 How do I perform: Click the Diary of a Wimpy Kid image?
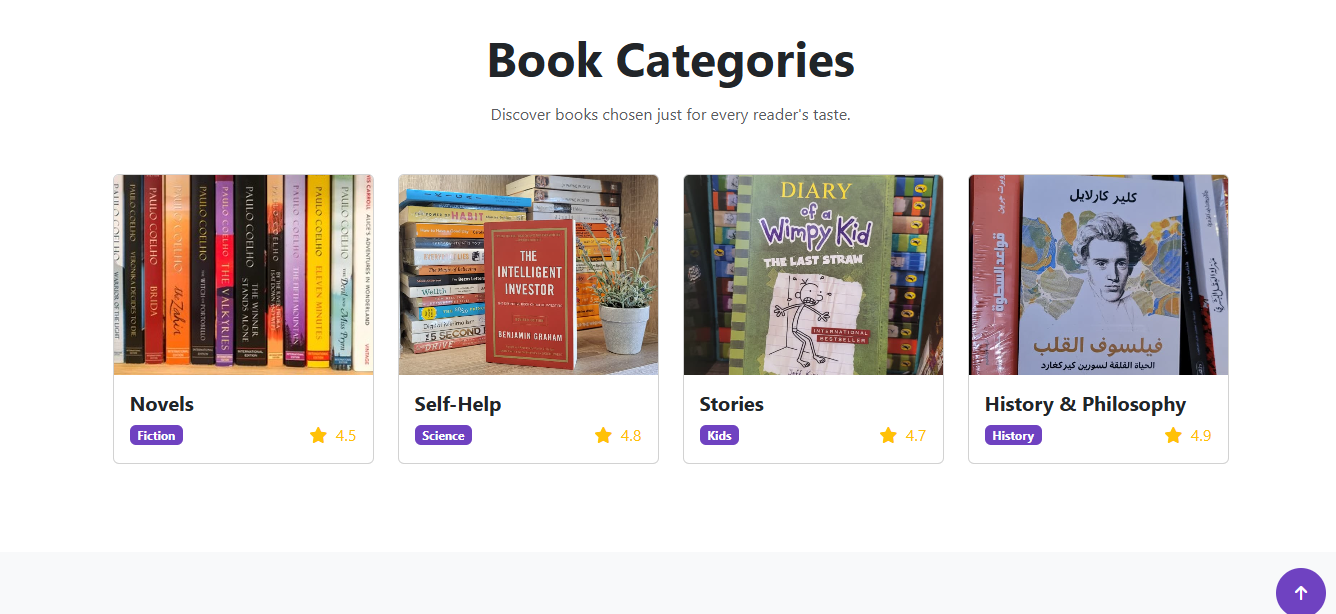click(813, 275)
